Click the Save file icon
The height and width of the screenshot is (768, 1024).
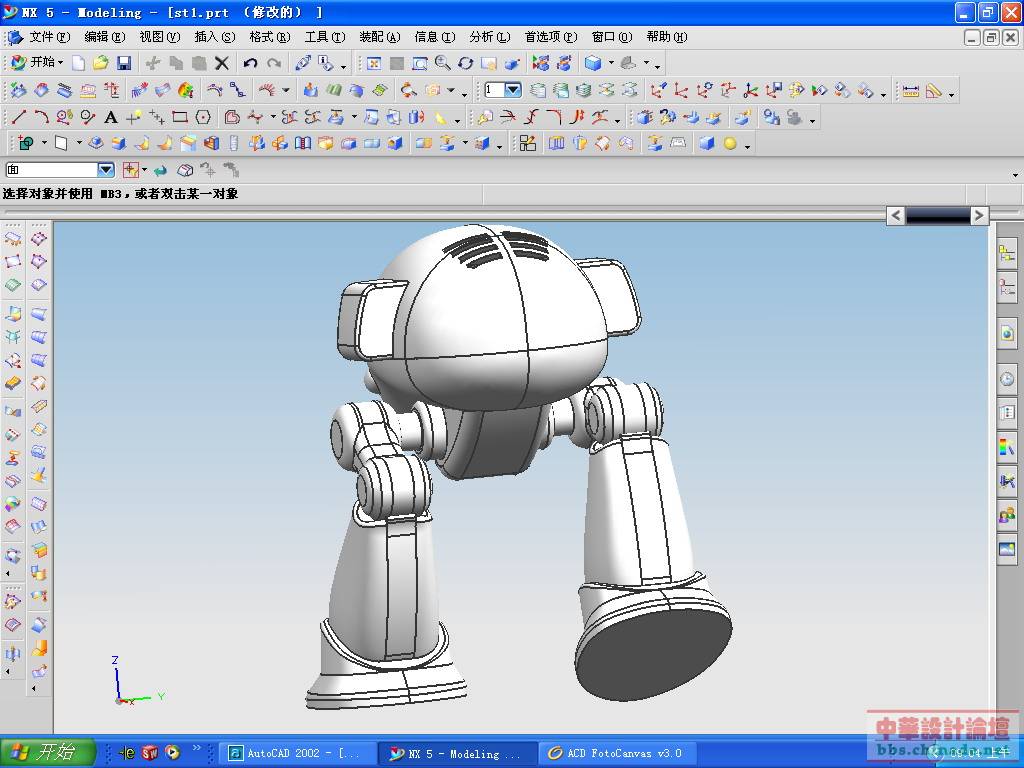124,63
